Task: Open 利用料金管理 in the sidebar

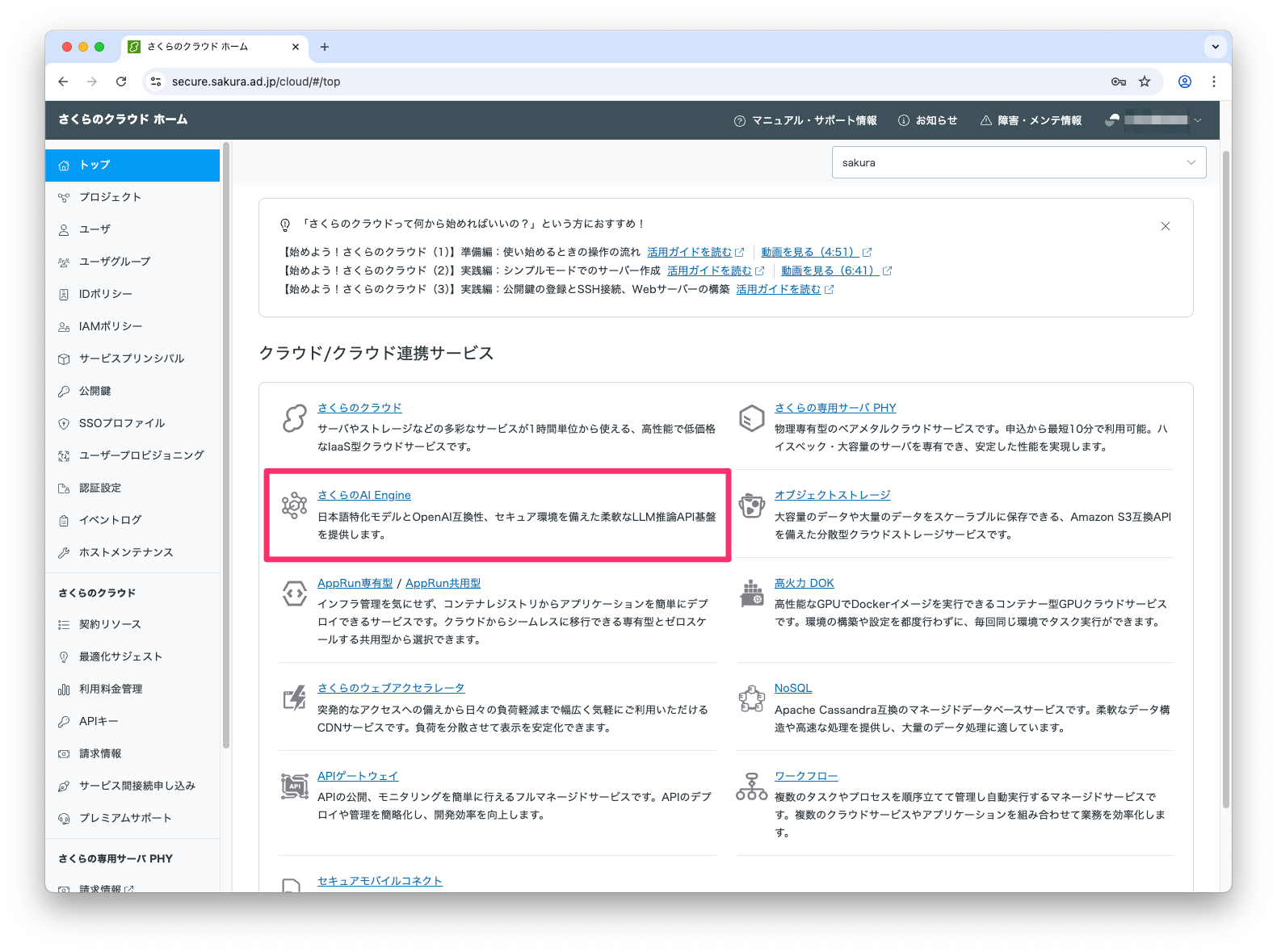Action: (x=111, y=689)
